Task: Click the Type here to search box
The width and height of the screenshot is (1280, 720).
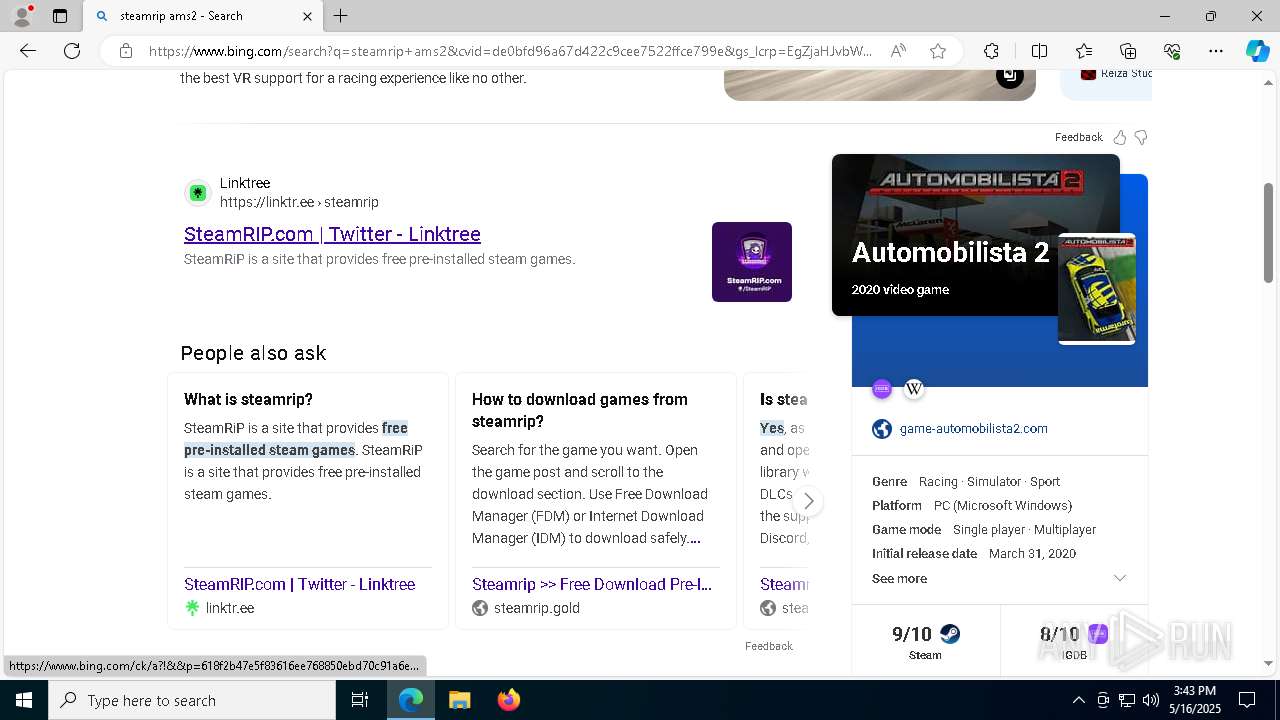Action: click(x=192, y=700)
